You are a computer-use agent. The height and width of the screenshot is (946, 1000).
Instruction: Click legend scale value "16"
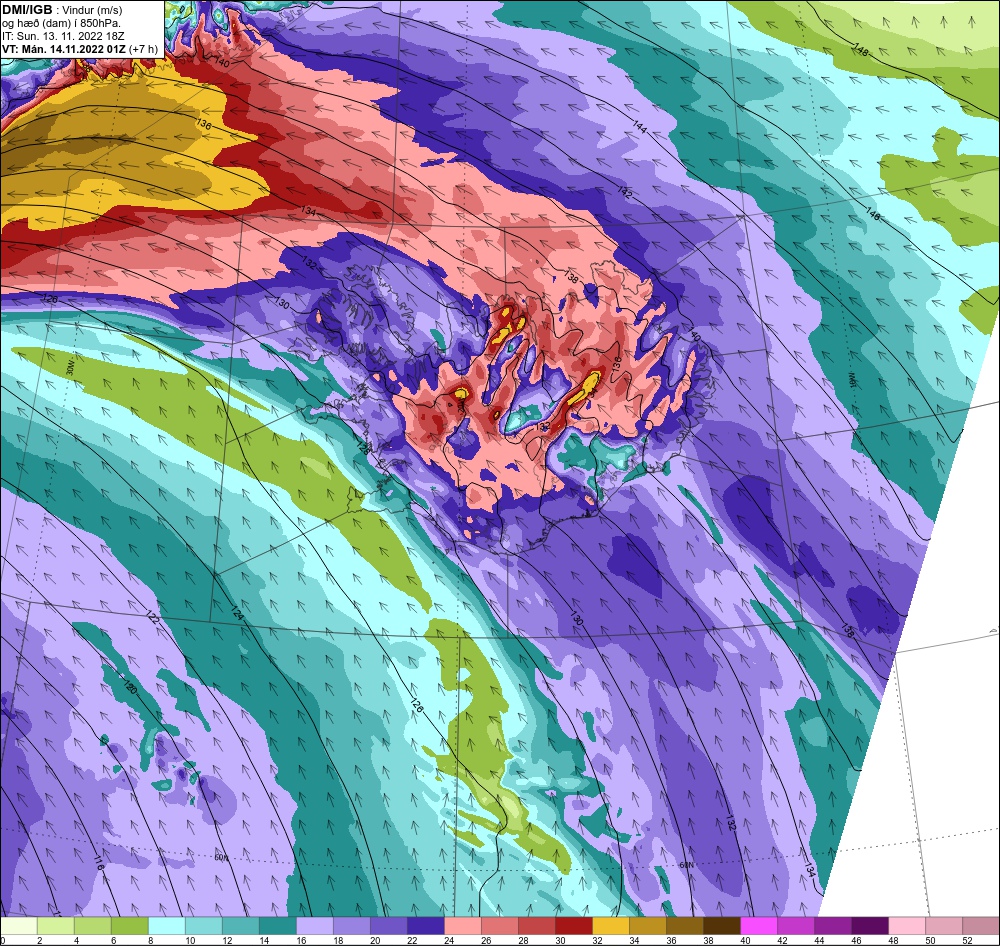[x=301, y=940]
